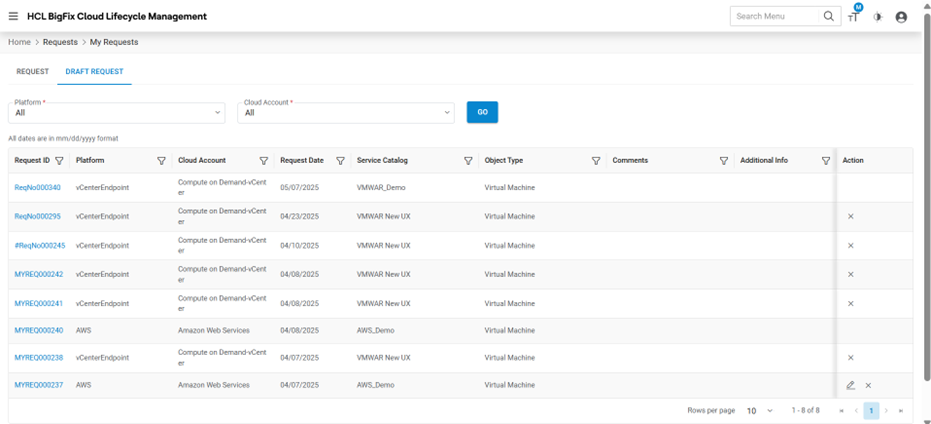Expand the Cloud Account dropdown
This screenshot has width=931, height=424.
click(346, 113)
